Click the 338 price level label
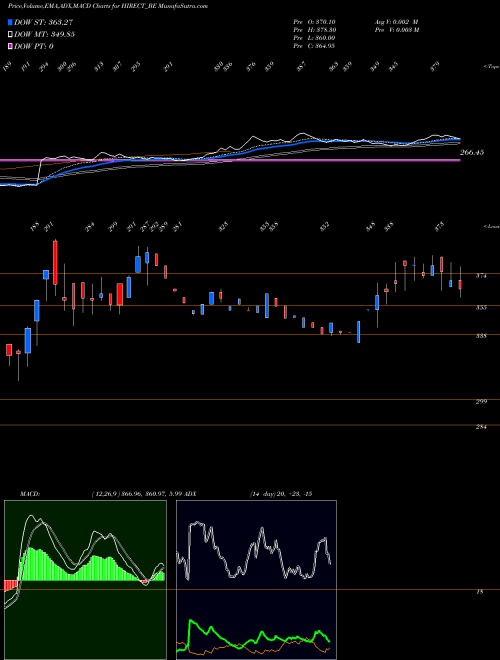The height and width of the screenshot is (660, 500). (x=481, y=336)
